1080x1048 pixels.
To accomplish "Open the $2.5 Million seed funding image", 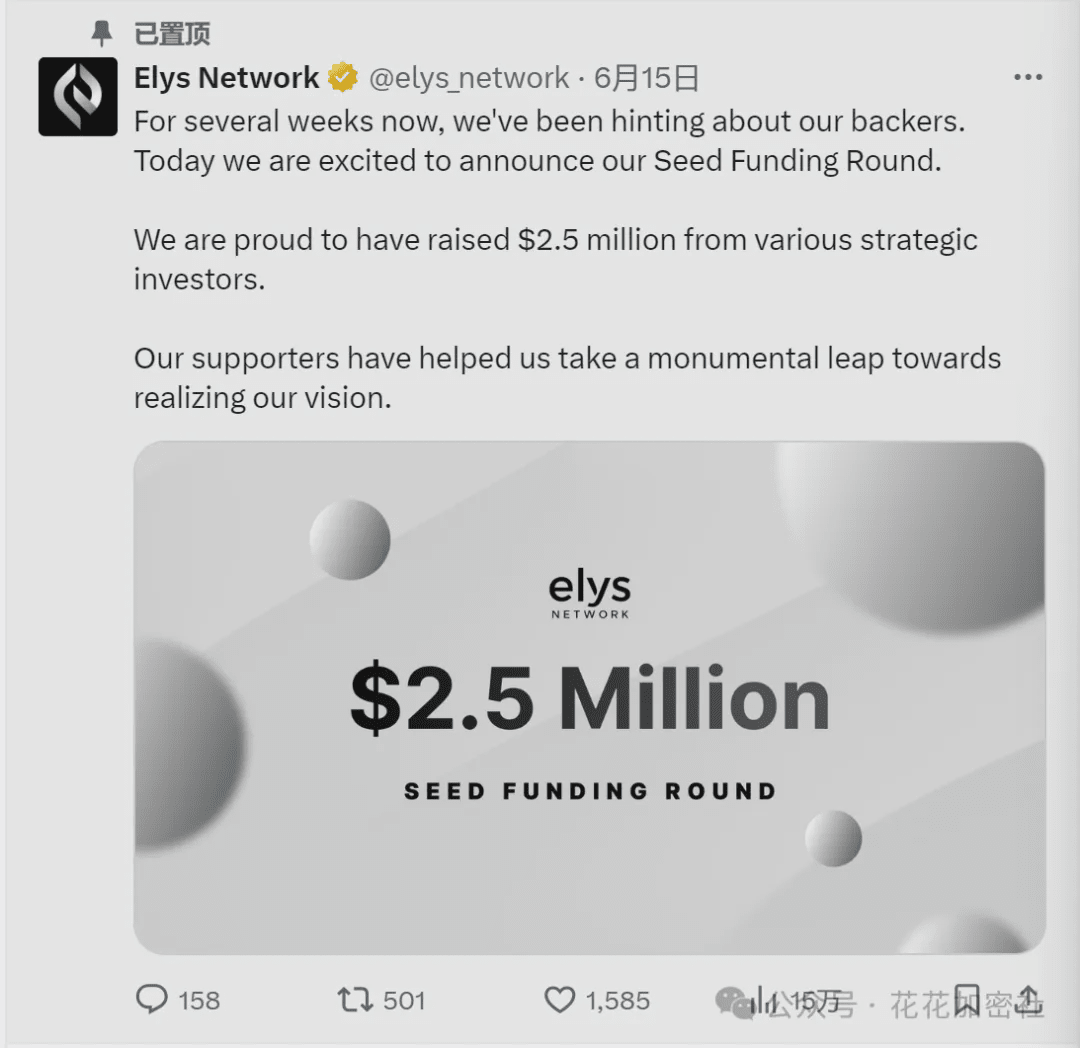I will tap(589, 697).
